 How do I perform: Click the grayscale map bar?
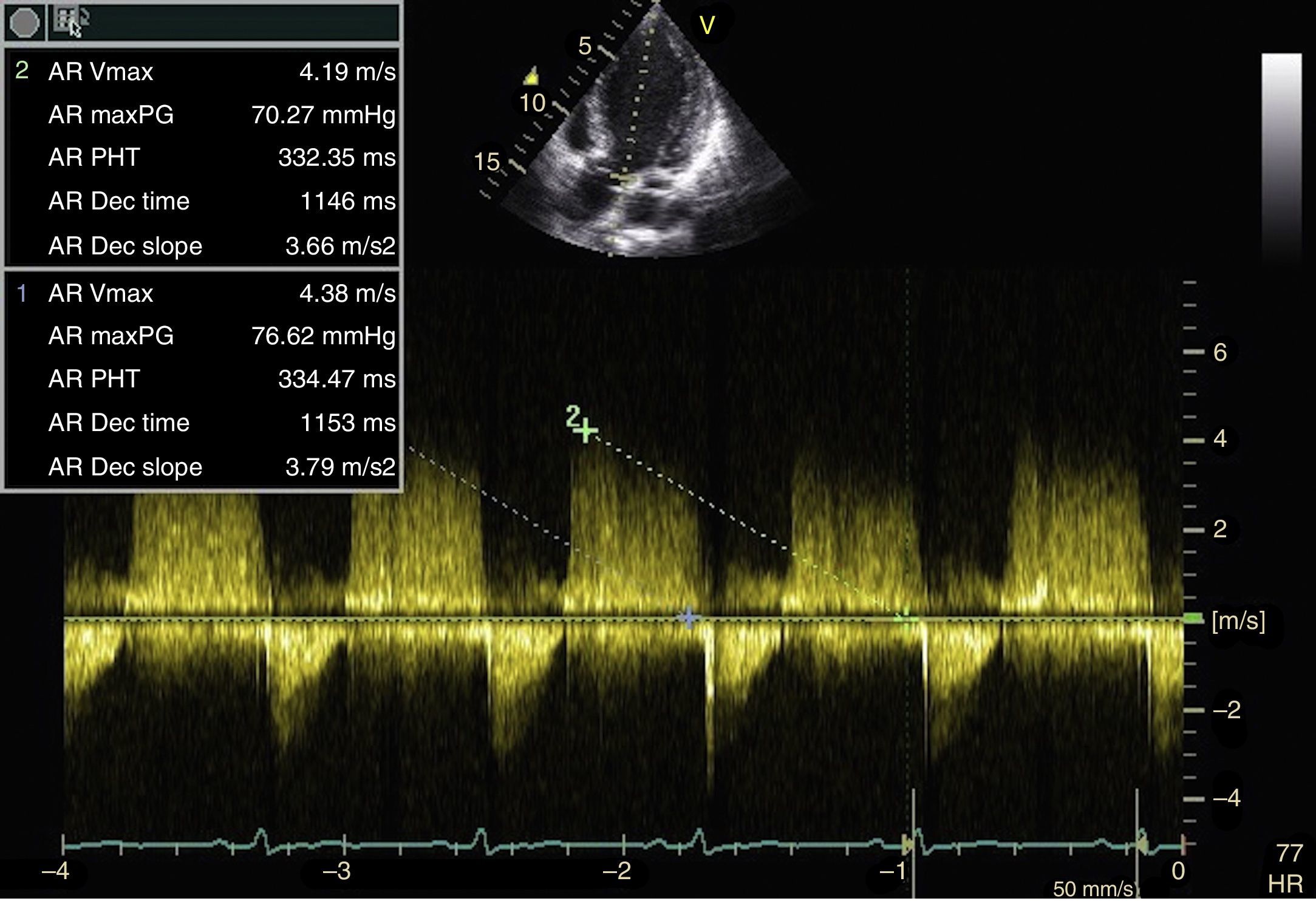(1281, 158)
